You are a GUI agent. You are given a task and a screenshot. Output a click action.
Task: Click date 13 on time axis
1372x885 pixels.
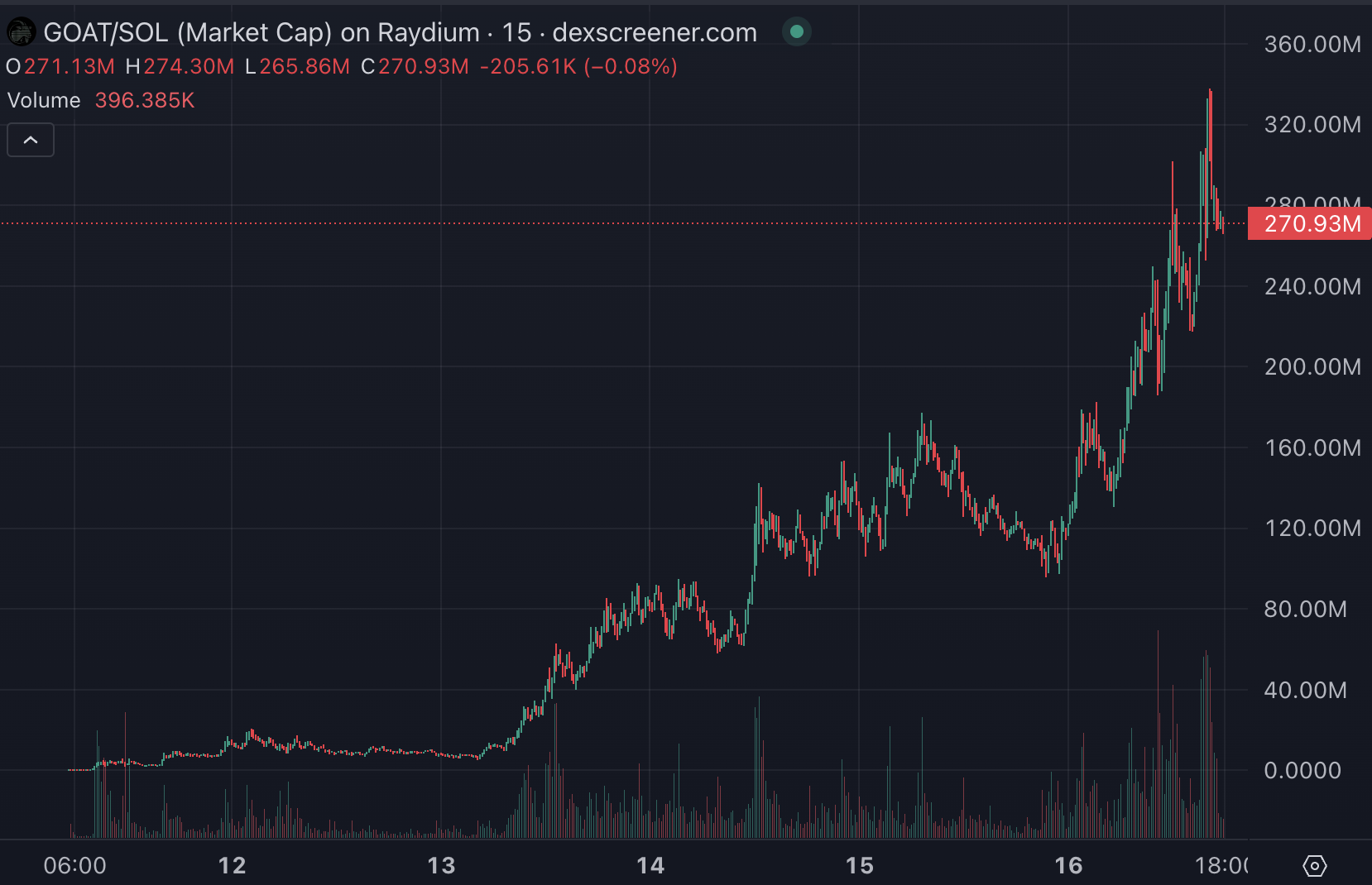[441, 865]
